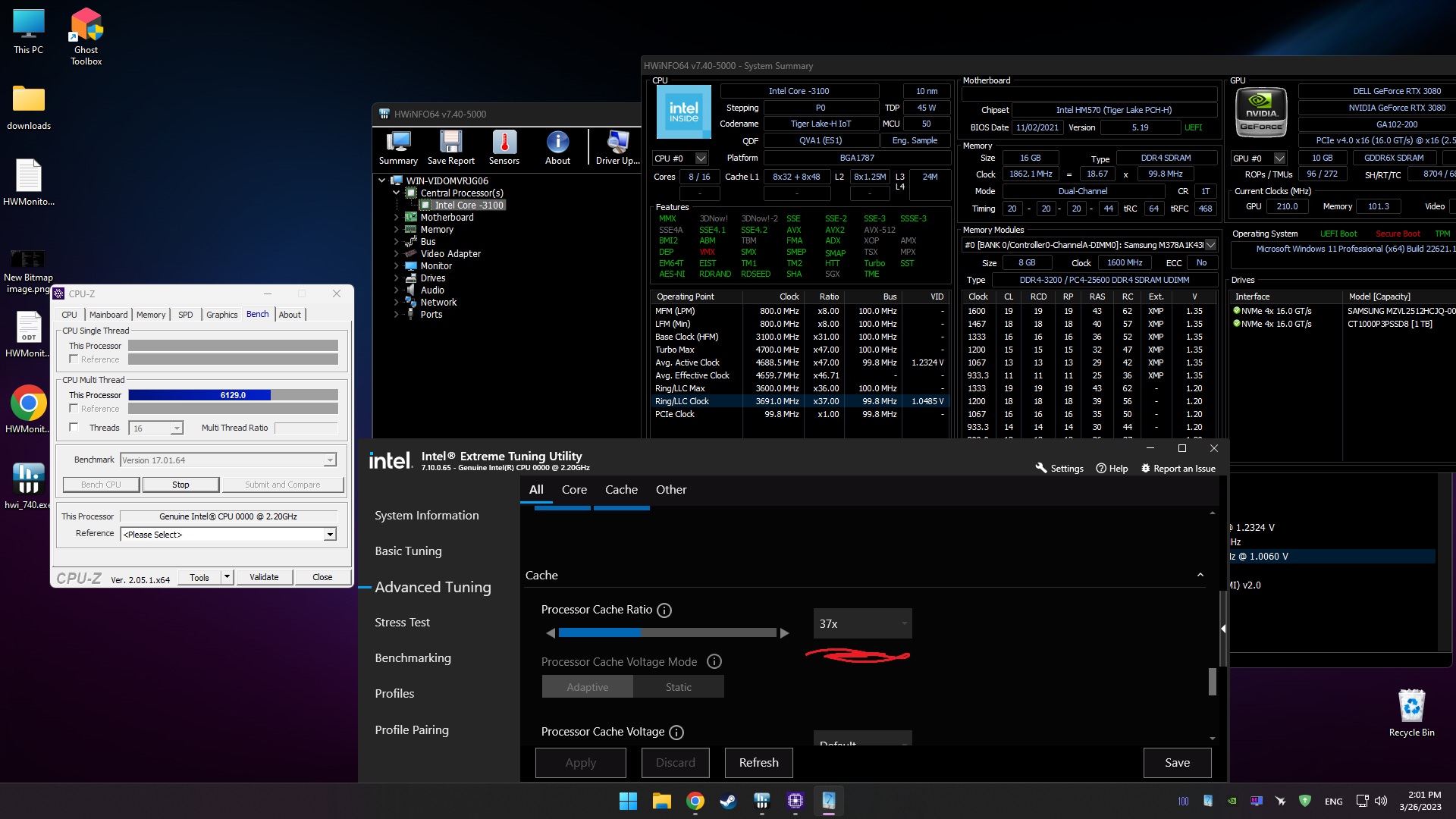Switch to CPU-Z Memory tab

coord(150,315)
